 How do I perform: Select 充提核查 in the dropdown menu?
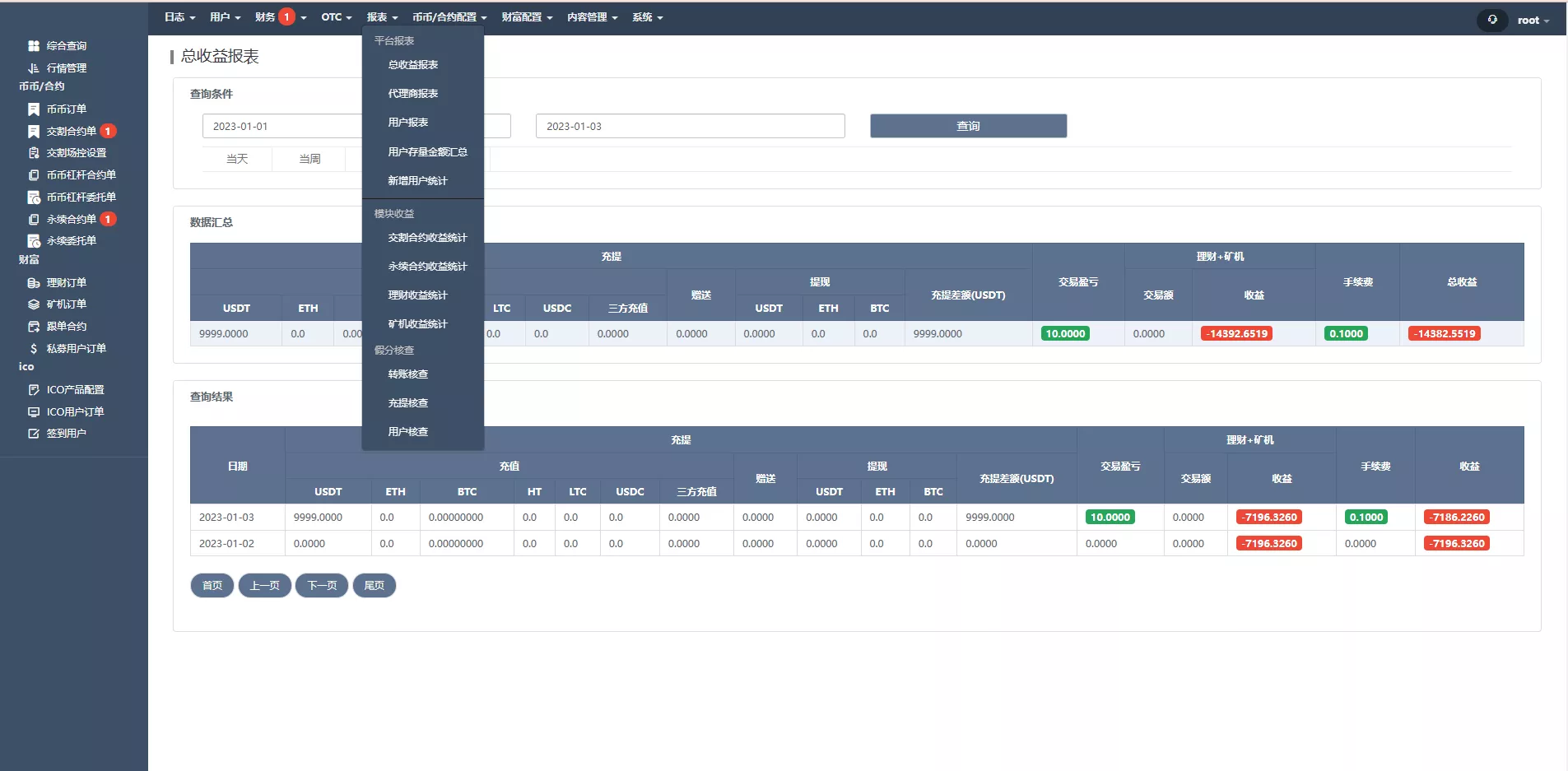[408, 403]
